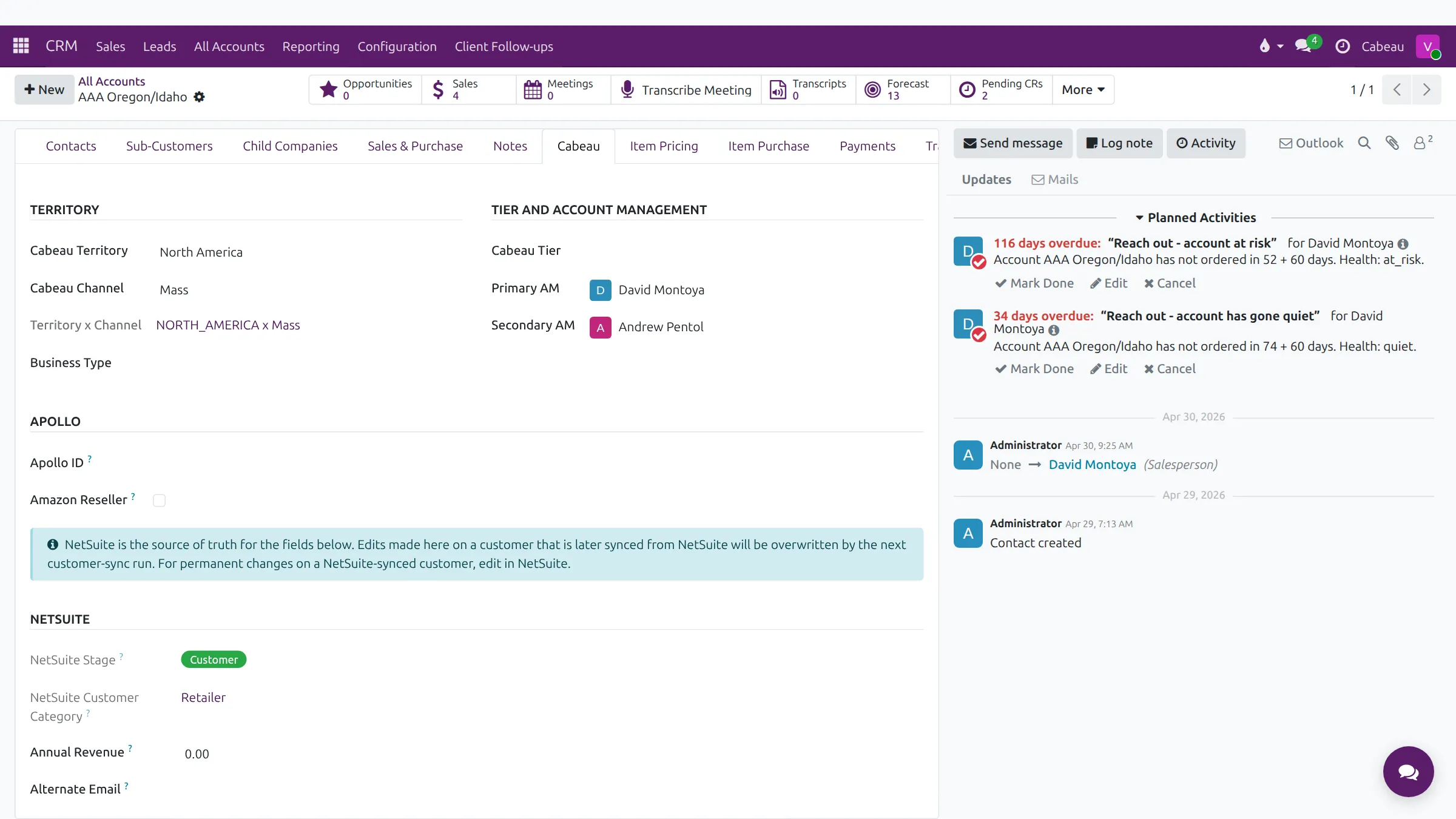Viewport: 1456px width, 819px height.
Task: Open the Reporting menu
Action: (x=311, y=46)
